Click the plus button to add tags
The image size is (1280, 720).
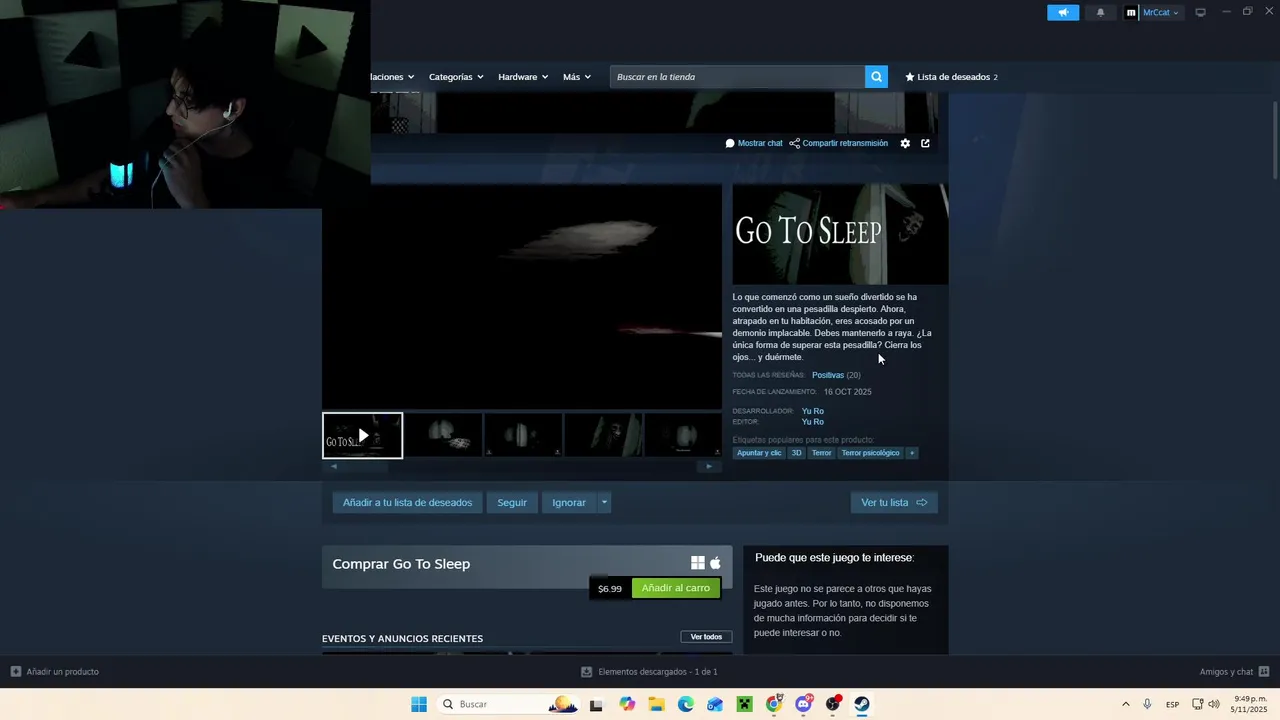point(912,453)
